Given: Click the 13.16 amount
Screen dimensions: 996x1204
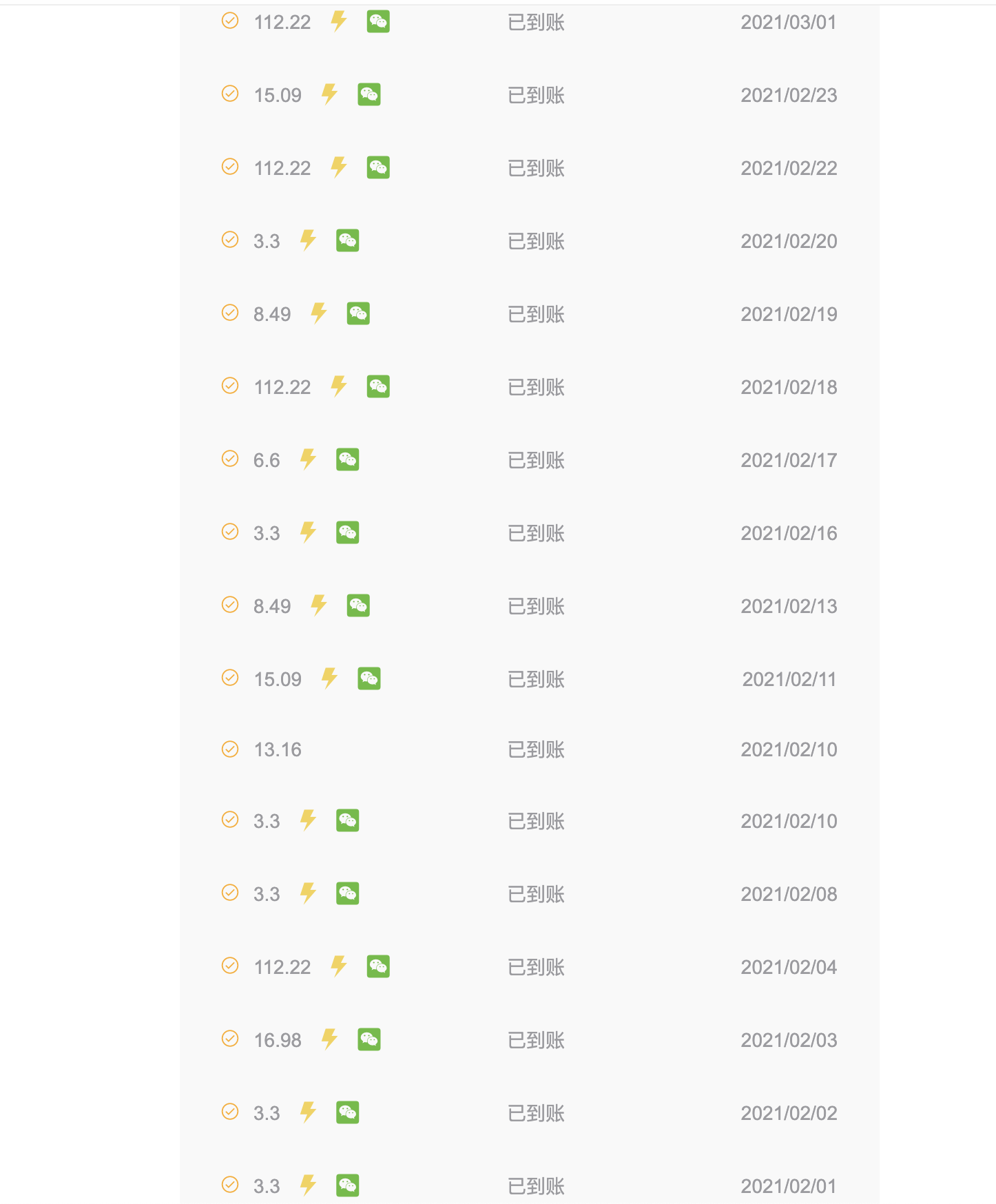Looking at the screenshot, I should tap(278, 749).
